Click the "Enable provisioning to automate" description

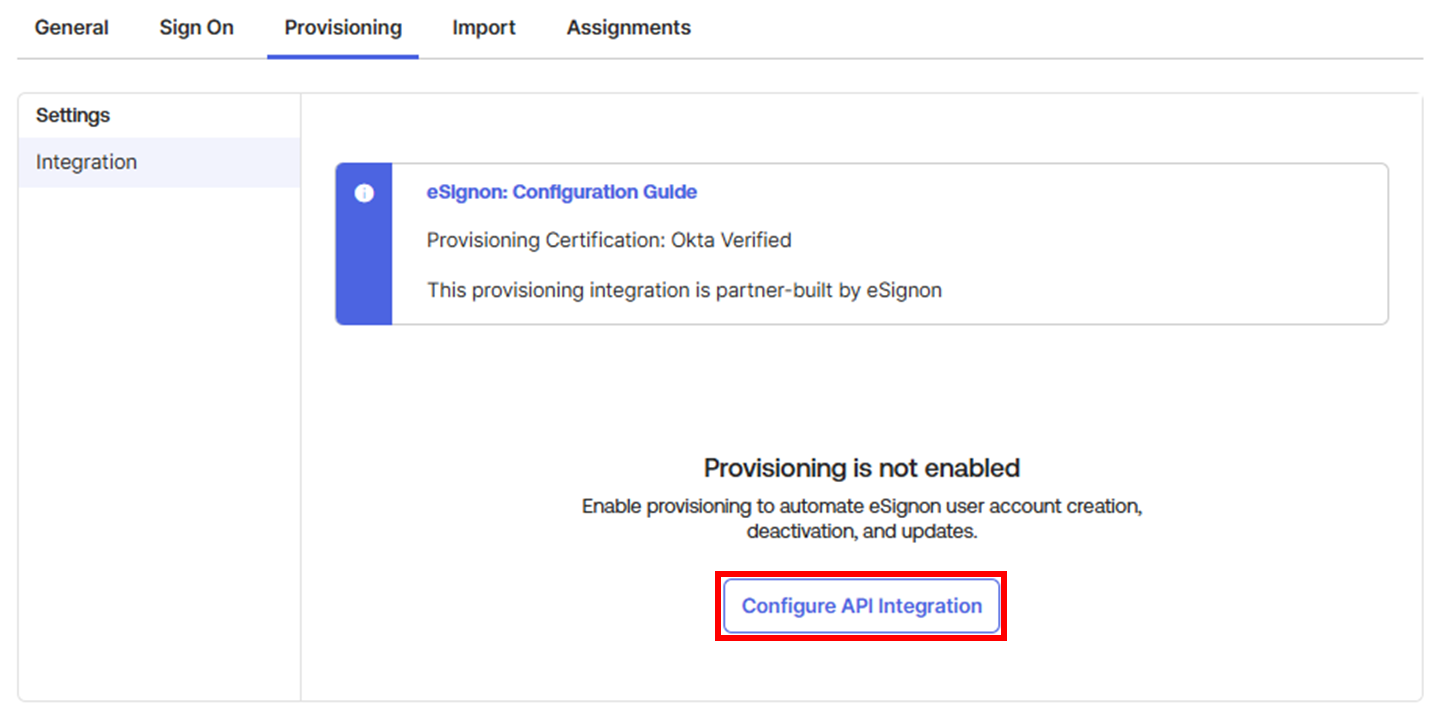pos(862,519)
